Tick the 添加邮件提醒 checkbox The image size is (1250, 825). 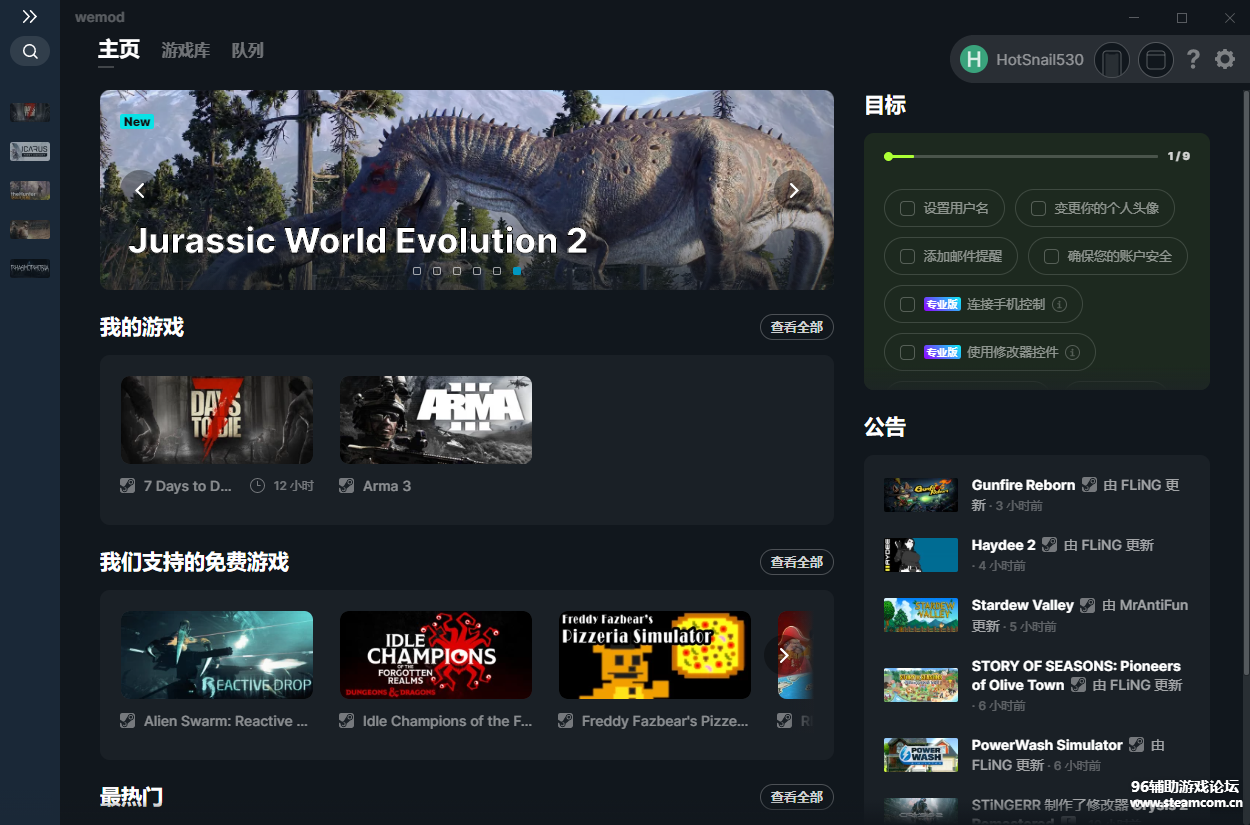(907, 256)
